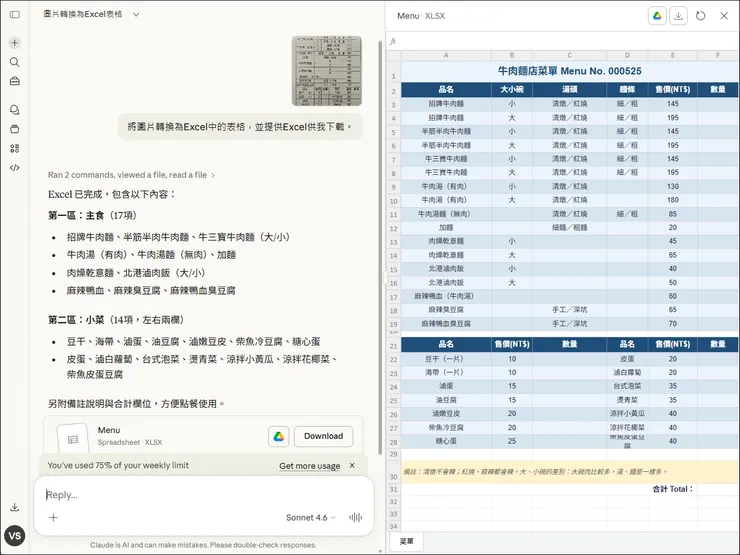Download the XLSX from preview header
Viewport: 740px width, 555px height.
click(x=678, y=16)
